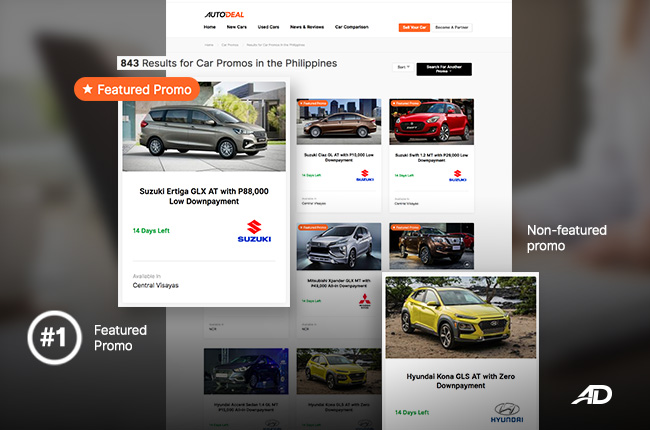Click Suzuki logo on Ciaz card
The height and width of the screenshot is (430, 650).
pyautogui.click(x=365, y=175)
